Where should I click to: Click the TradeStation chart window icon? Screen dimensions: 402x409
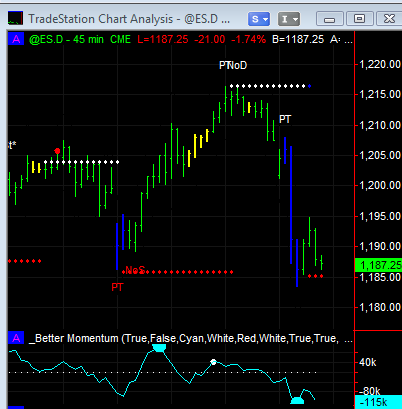pos(15,19)
